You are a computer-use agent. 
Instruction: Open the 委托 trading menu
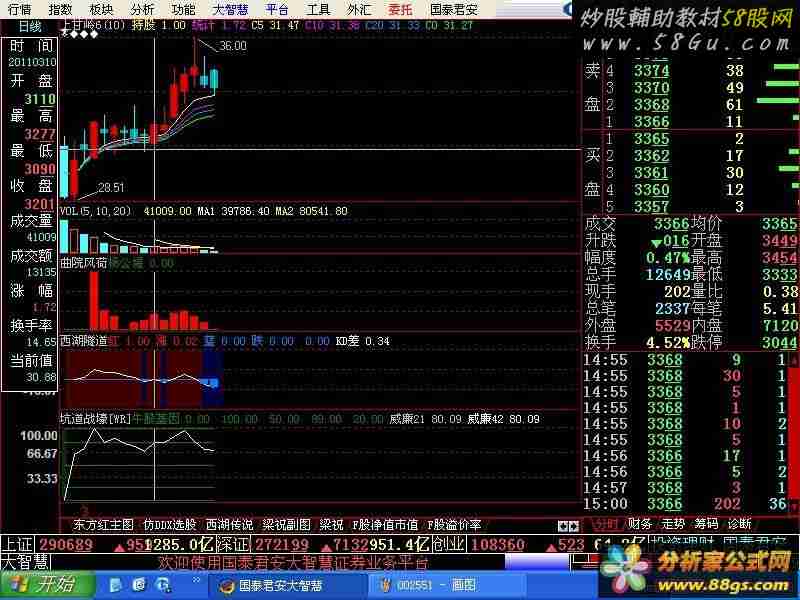point(400,9)
